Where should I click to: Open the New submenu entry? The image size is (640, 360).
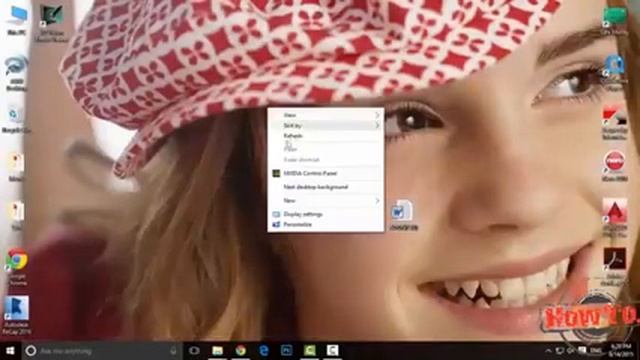click(325, 200)
